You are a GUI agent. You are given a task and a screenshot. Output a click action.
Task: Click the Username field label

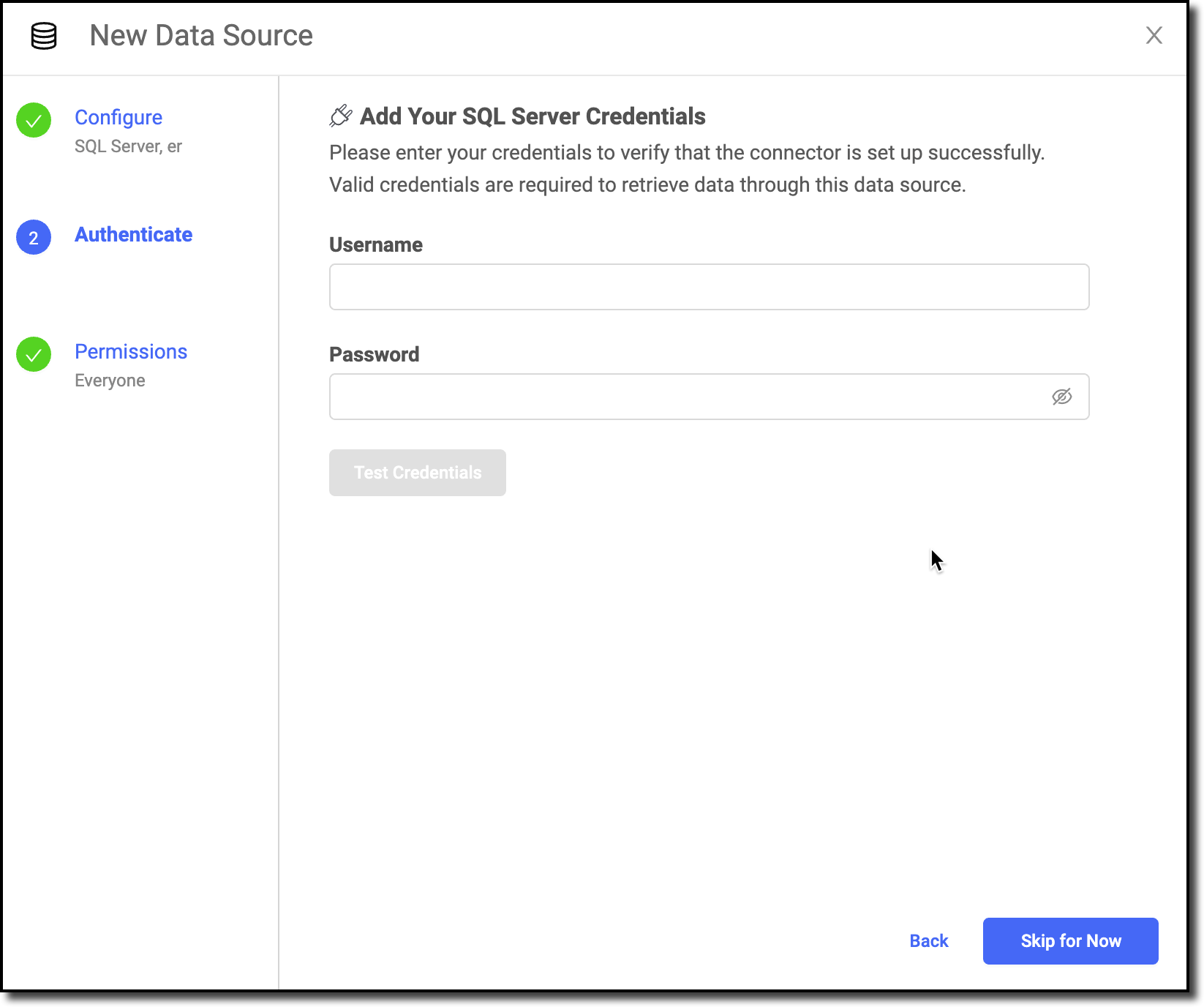click(x=375, y=244)
